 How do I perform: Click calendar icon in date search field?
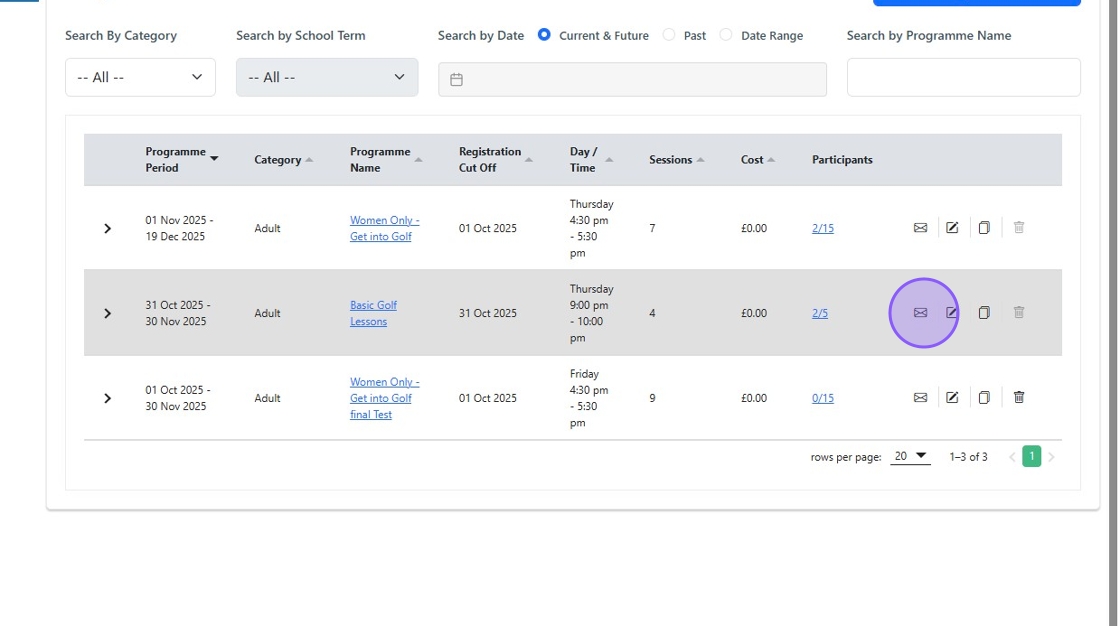[x=457, y=80]
